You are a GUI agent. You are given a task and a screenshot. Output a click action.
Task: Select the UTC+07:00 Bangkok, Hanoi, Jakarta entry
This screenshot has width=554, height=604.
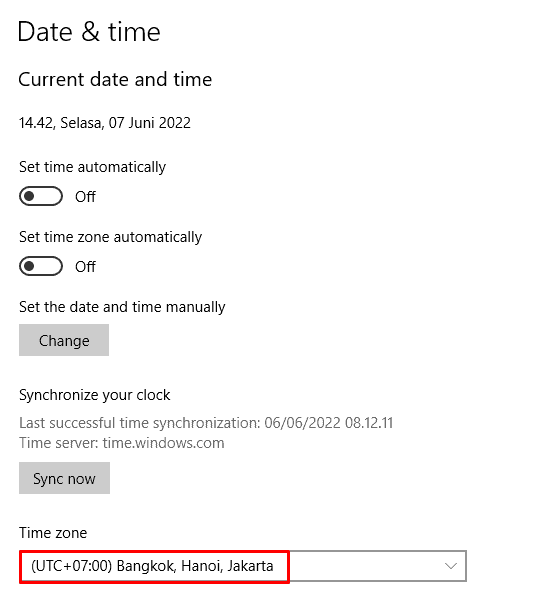[x=152, y=566]
